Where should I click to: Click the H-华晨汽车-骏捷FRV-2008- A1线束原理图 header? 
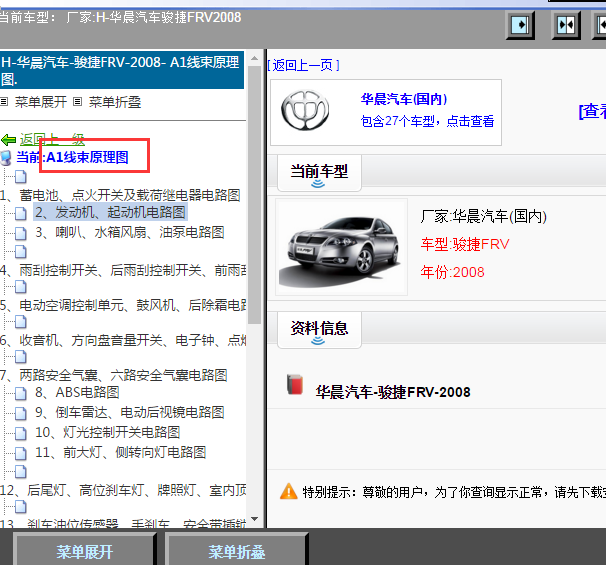pos(122,70)
